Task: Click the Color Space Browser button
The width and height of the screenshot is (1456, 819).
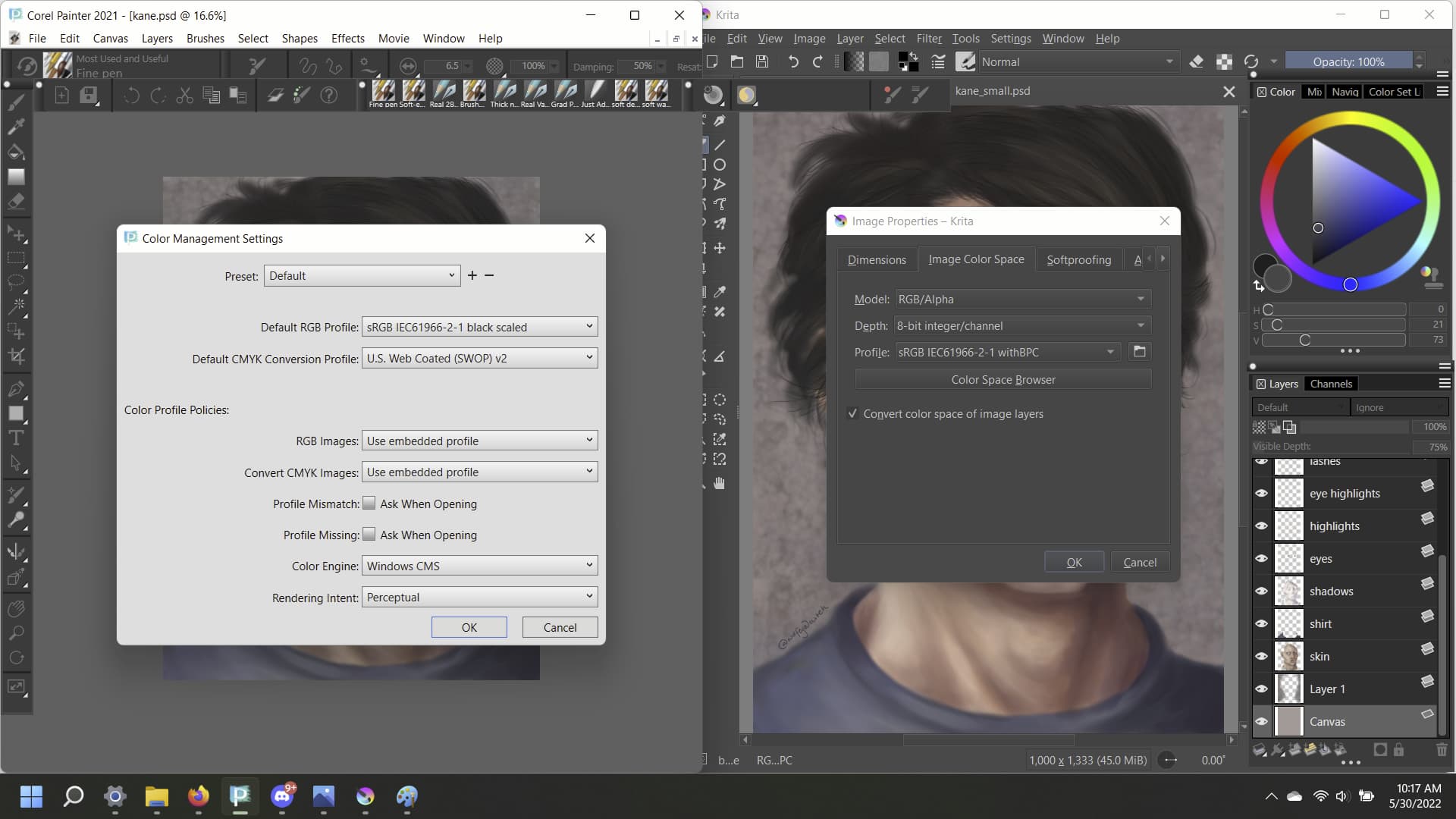Action: [x=1003, y=379]
